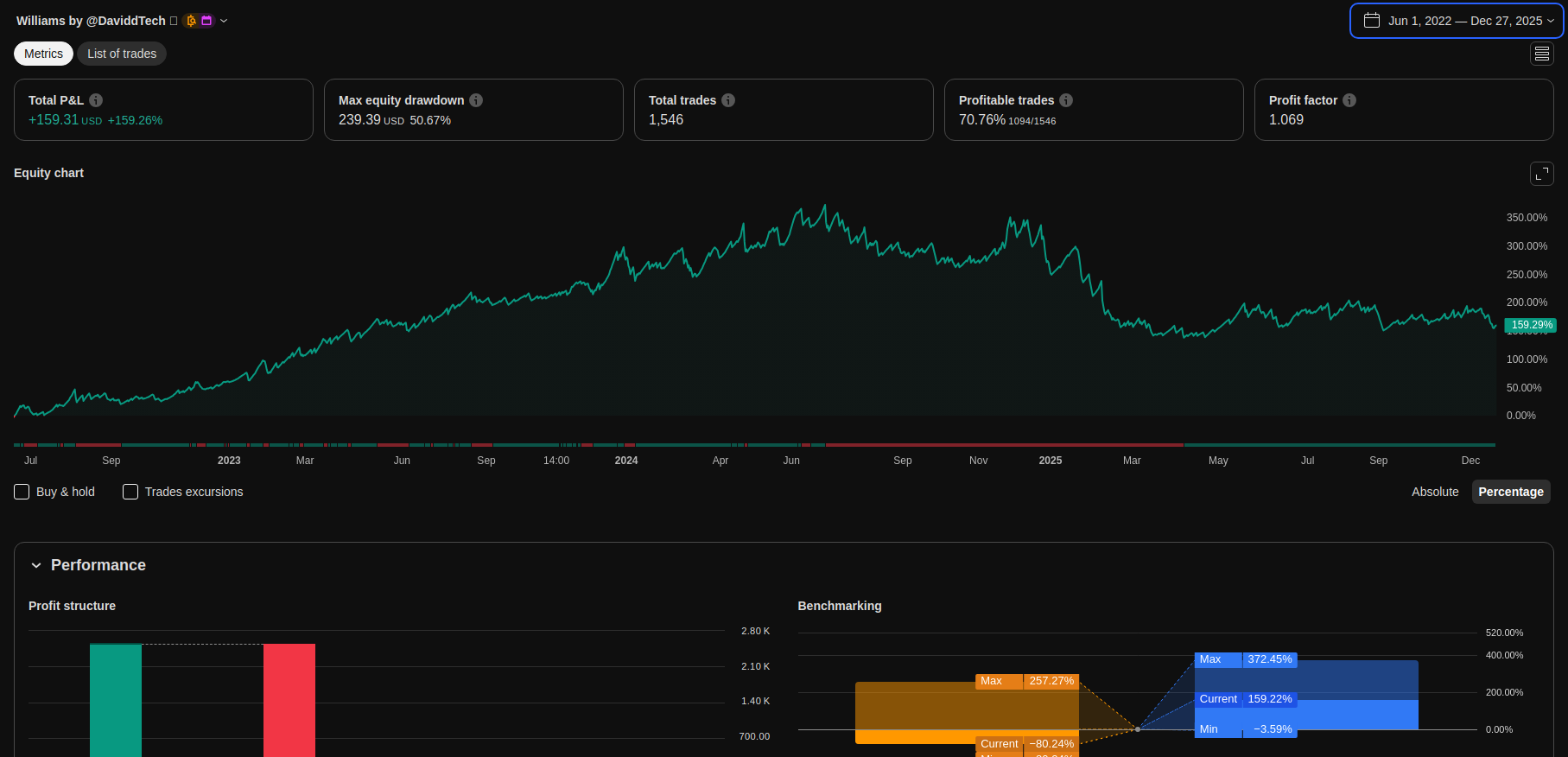The height and width of the screenshot is (757, 1568).
Task: Click the 159.29% current equity label
Action: tap(1531, 325)
